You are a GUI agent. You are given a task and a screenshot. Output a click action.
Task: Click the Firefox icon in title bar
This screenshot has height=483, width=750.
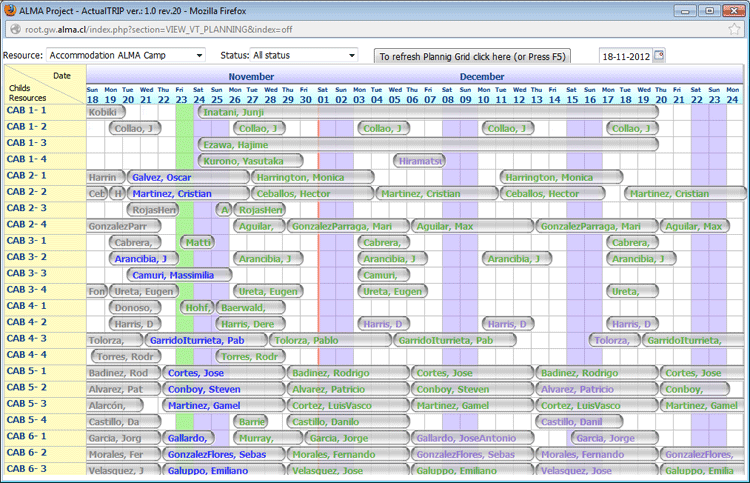(x=11, y=10)
